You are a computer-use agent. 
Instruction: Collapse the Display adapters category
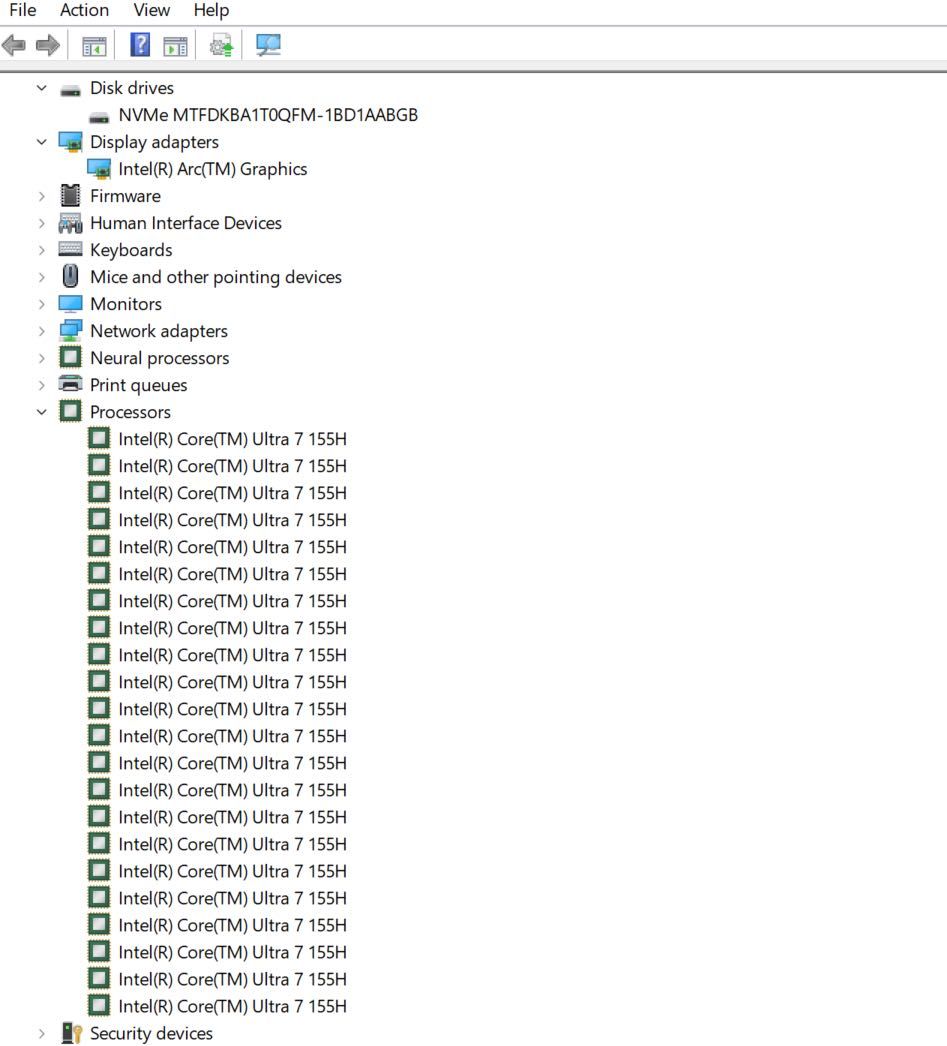(x=42, y=142)
